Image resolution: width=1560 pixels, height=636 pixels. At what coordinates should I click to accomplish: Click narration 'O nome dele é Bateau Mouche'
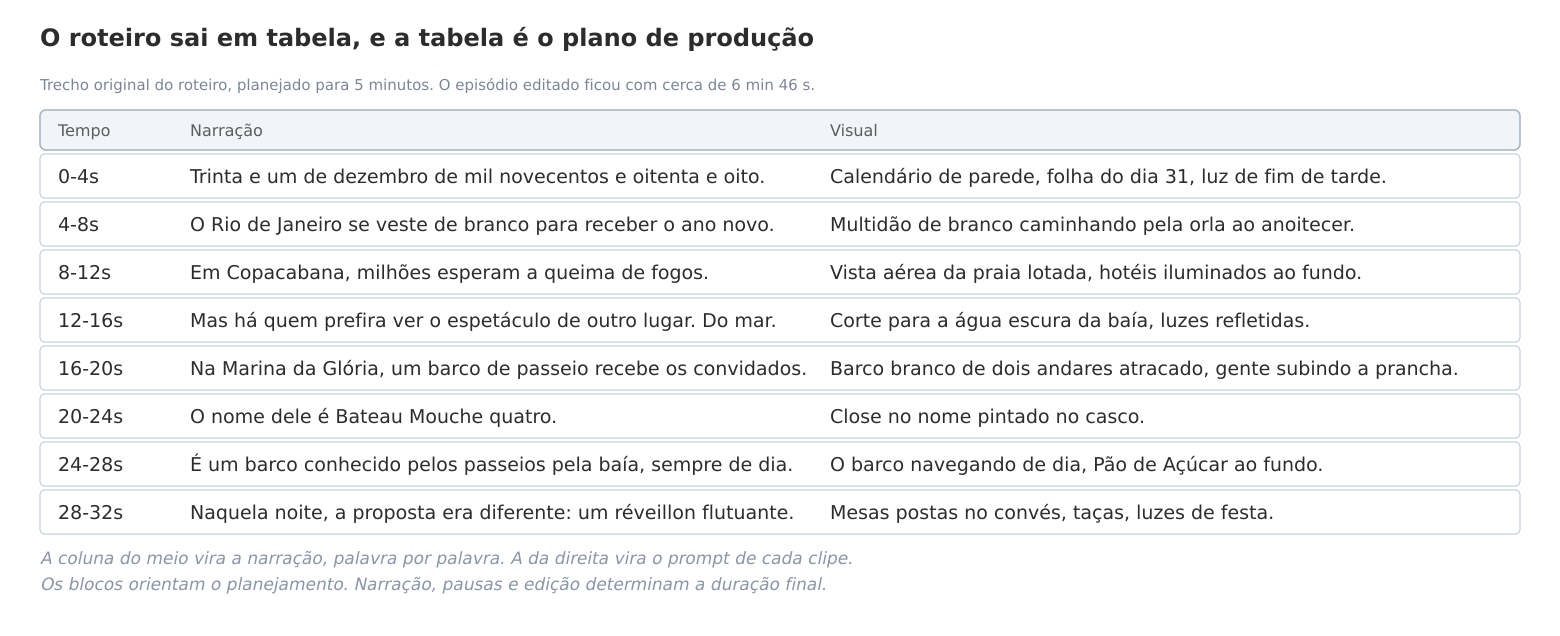point(373,417)
